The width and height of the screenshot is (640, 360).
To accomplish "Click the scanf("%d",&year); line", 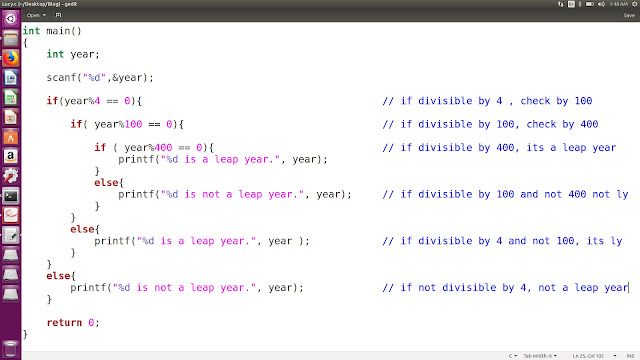I will pos(100,78).
